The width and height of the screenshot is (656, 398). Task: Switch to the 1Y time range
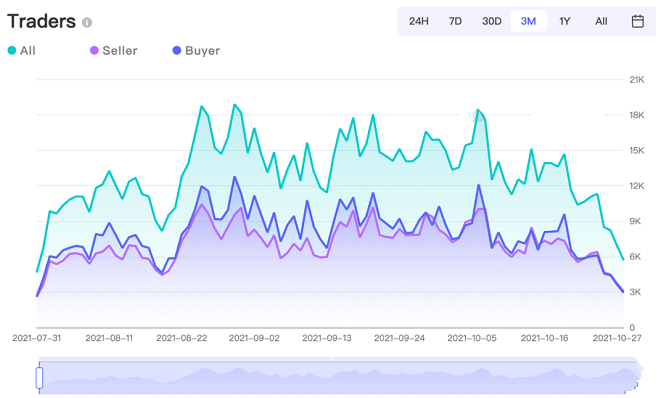point(565,21)
